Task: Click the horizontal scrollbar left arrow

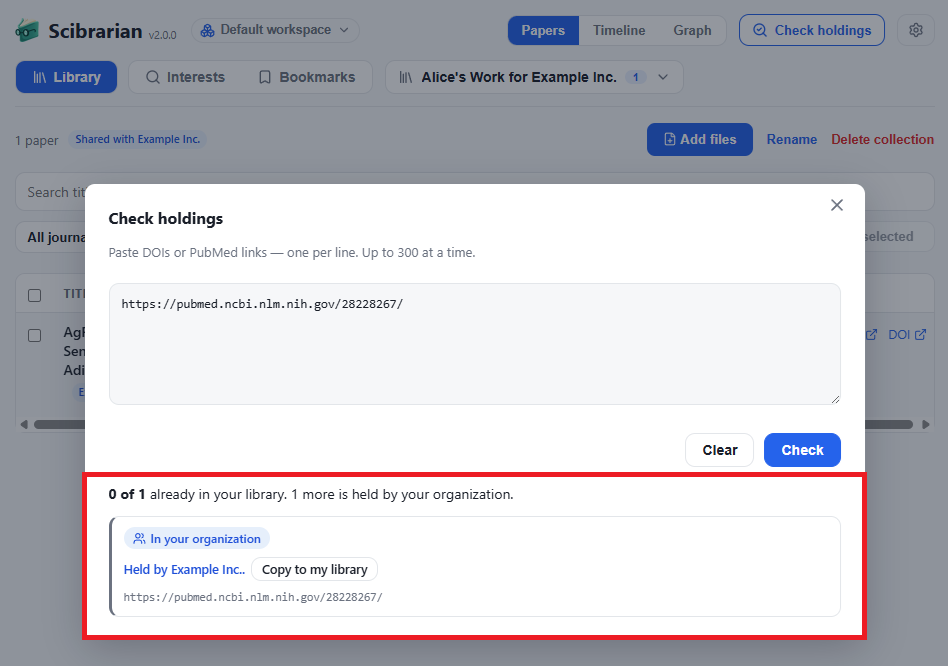Action: (24, 425)
